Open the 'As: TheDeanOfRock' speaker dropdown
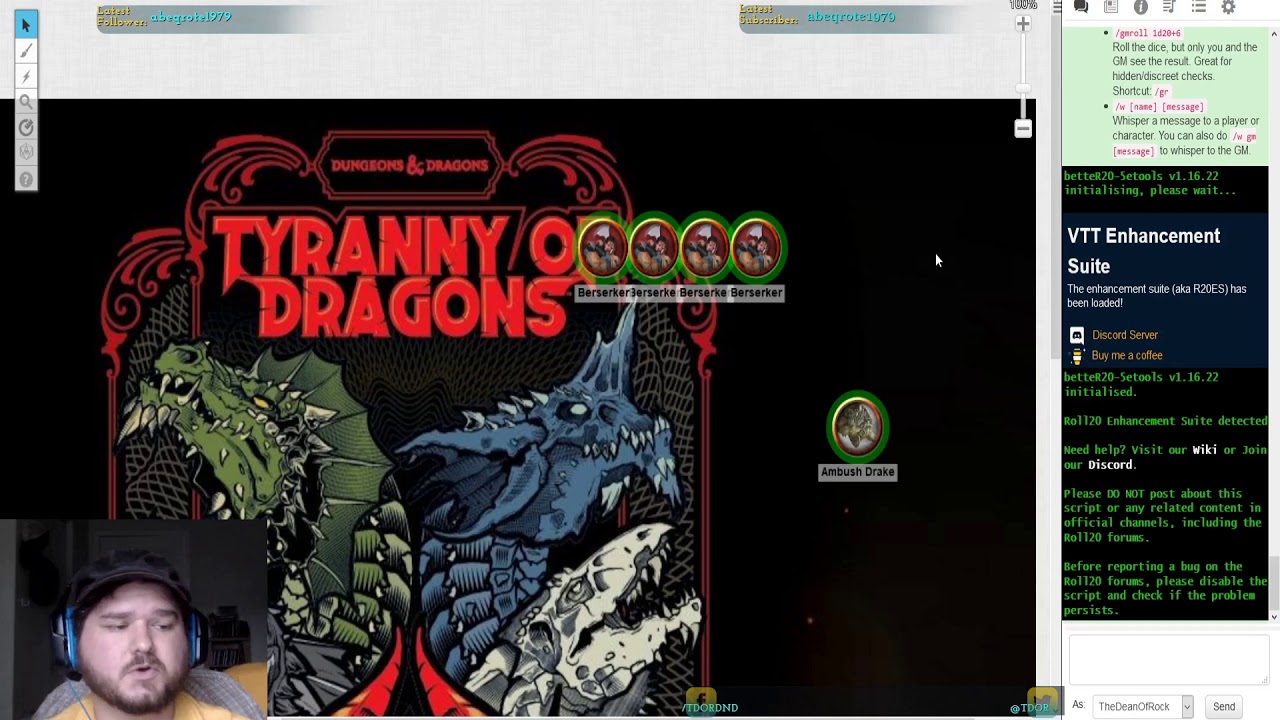Viewport: 1280px width, 720px height. click(1143, 707)
